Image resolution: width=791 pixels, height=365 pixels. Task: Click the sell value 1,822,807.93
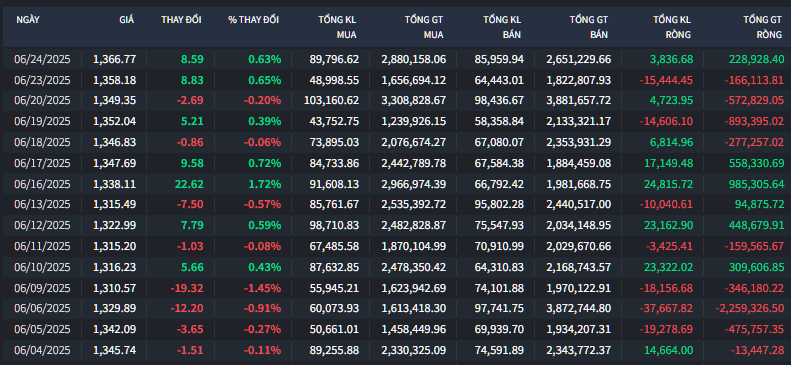tap(579, 80)
